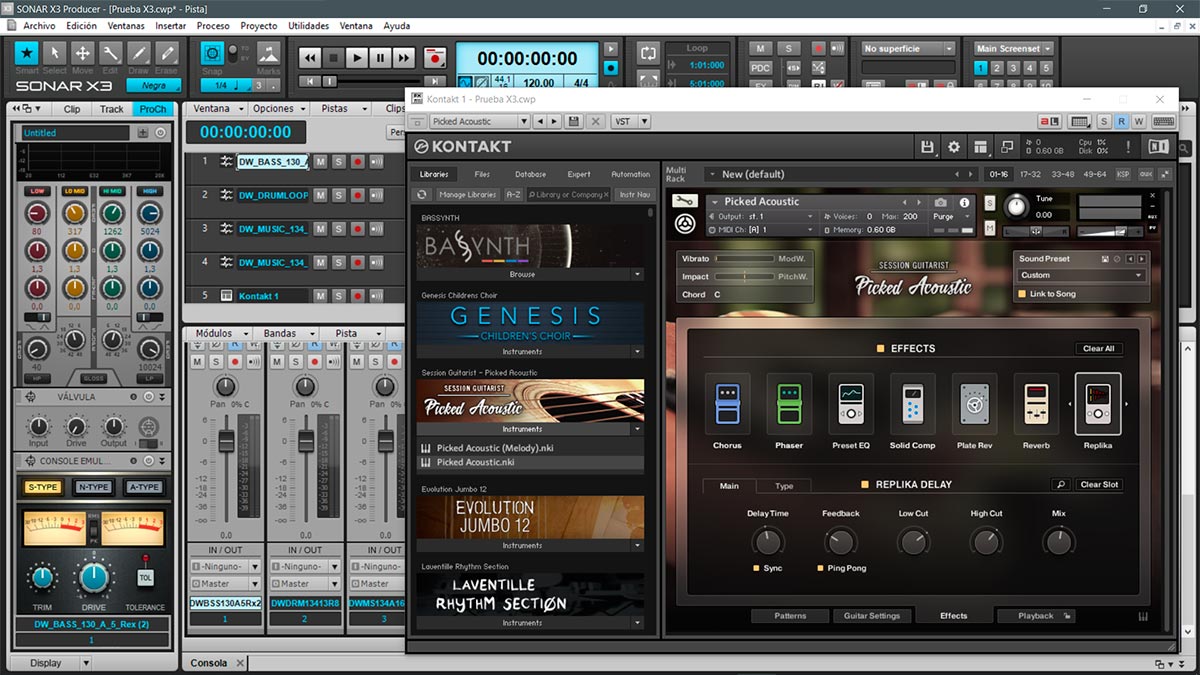Rewind the SONAR transport

pos(310,58)
